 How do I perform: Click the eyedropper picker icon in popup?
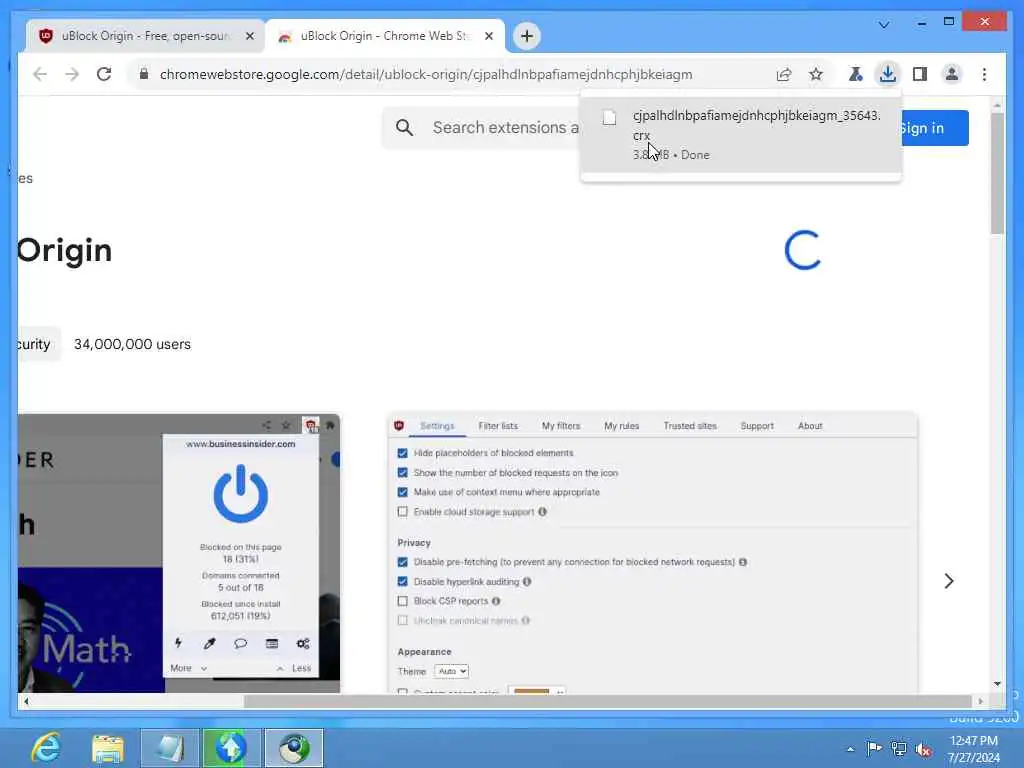(x=209, y=643)
